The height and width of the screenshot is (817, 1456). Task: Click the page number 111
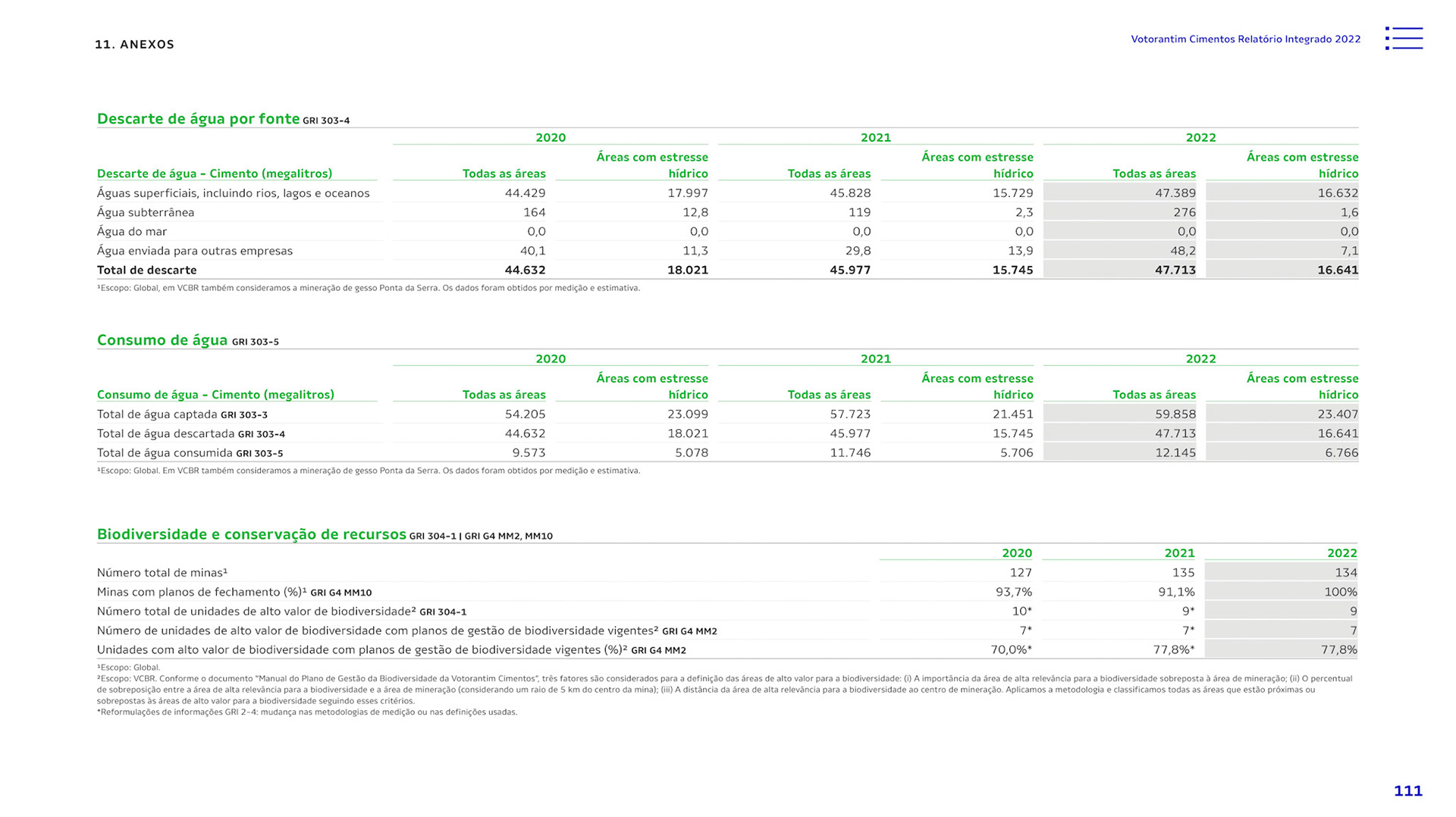click(x=1408, y=790)
